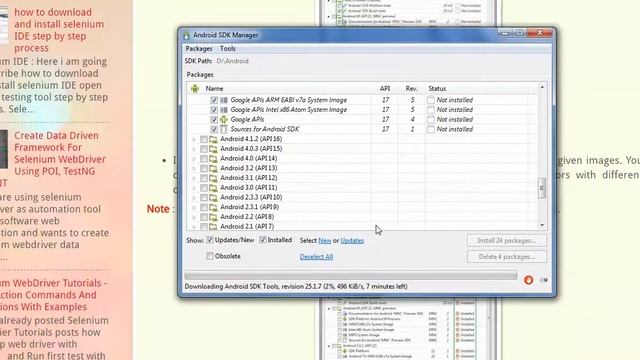Screen dimensions: 640x360
Task: Uncheck Google APIs Intel x86 Atom System Image
Action: point(214,110)
